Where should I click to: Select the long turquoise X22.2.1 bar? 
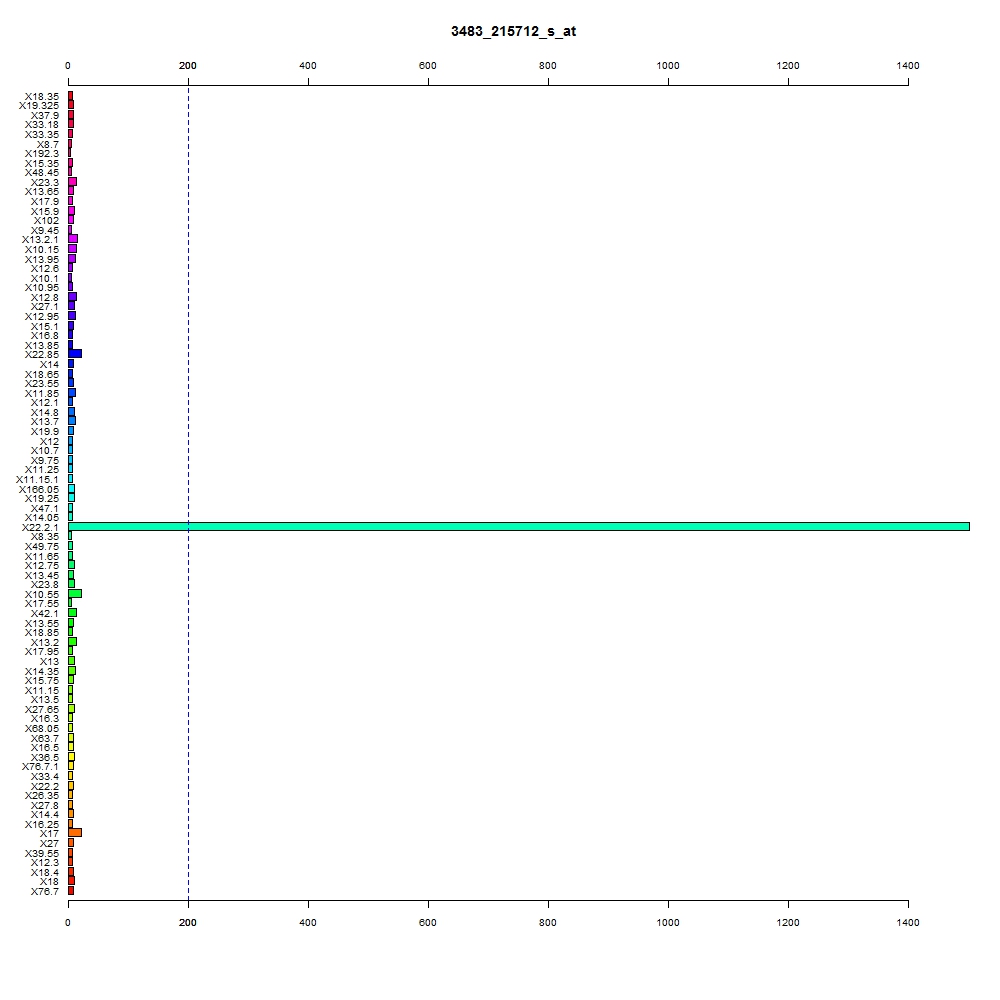pos(519,526)
